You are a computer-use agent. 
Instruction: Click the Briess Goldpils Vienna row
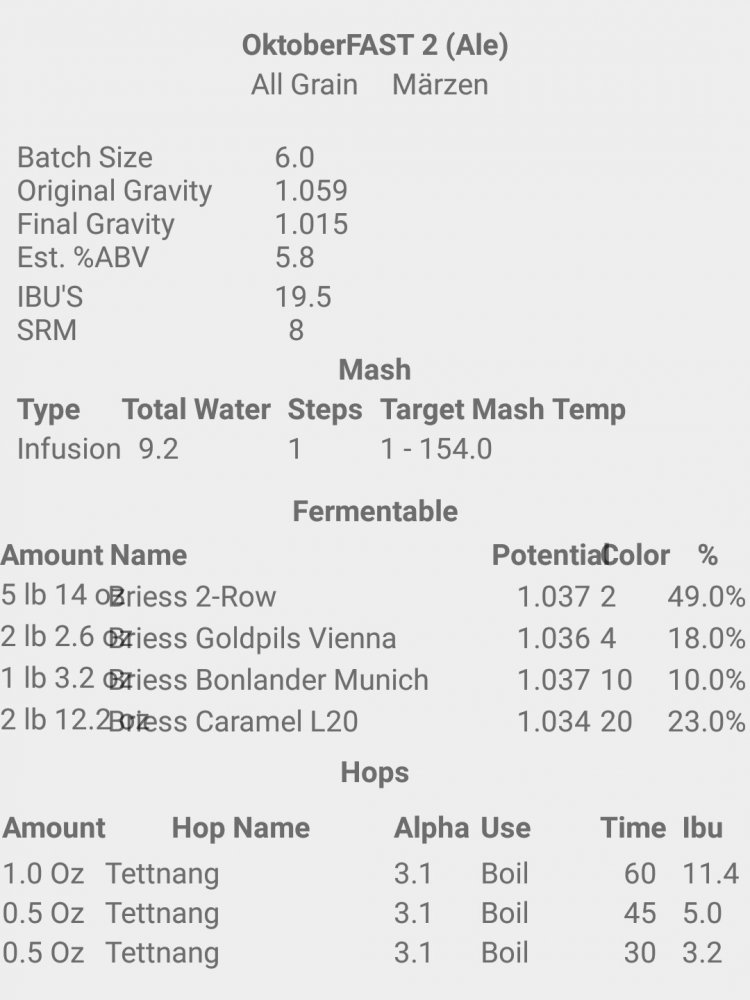(x=373, y=638)
